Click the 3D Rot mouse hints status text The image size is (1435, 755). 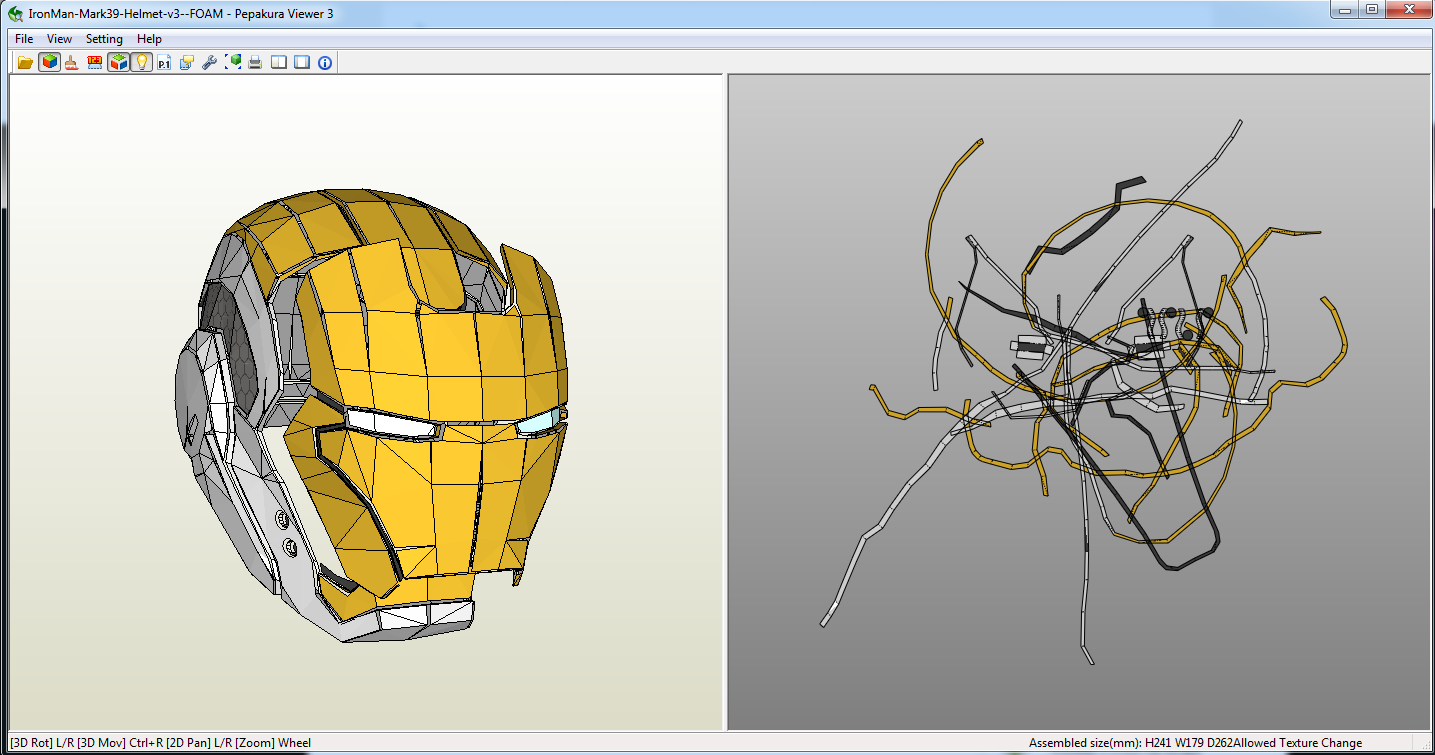[160, 743]
